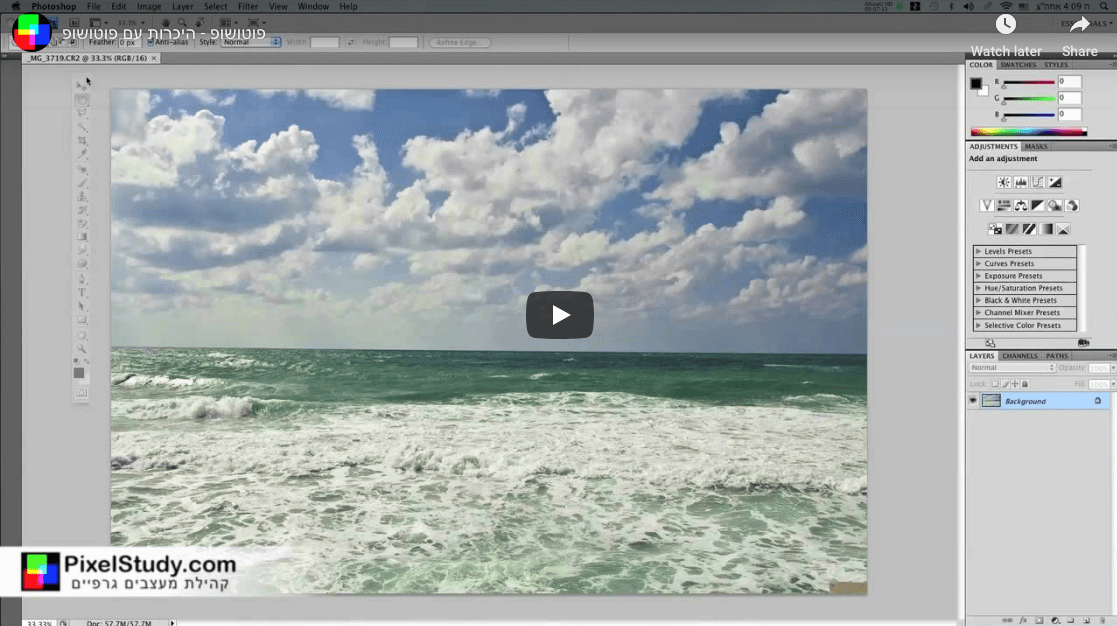Click the R value input field
1117x626 pixels.
(1069, 82)
